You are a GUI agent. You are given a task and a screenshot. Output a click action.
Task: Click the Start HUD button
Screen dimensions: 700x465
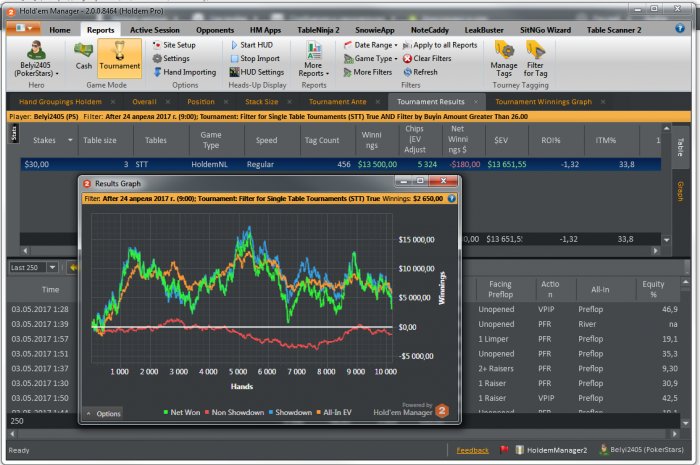pos(255,45)
